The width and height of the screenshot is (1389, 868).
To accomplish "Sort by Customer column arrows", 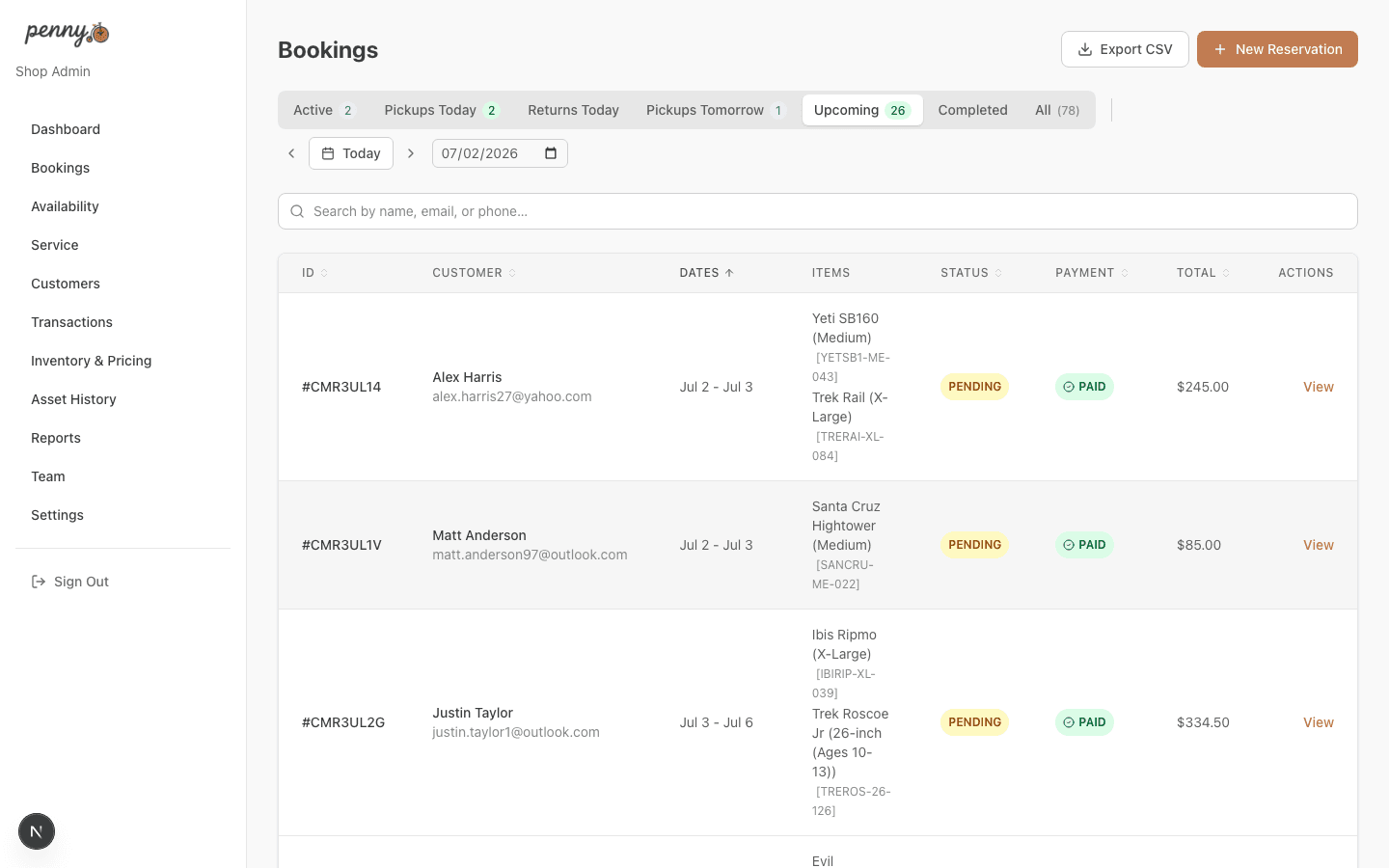I will pyautogui.click(x=512, y=273).
